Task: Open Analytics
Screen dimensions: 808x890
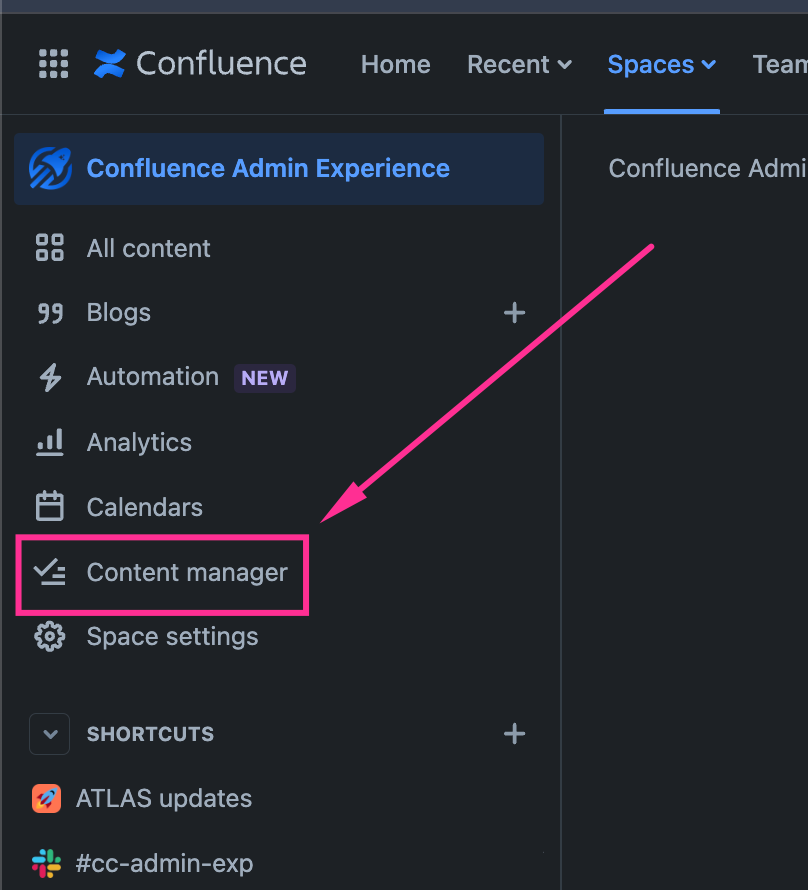Action: coord(139,443)
